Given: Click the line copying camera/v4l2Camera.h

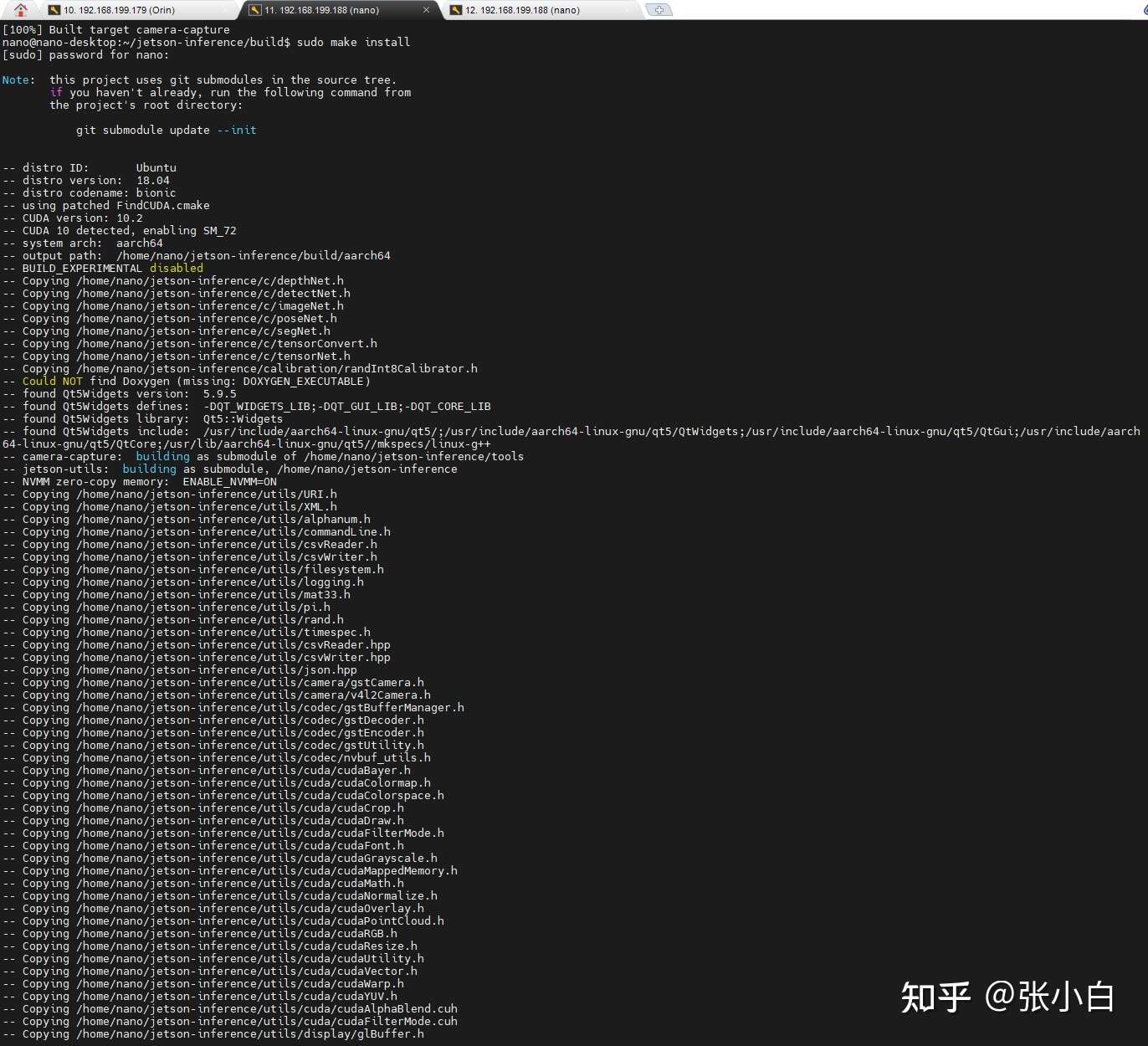Looking at the screenshot, I should pyautogui.click(x=217, y=695).
